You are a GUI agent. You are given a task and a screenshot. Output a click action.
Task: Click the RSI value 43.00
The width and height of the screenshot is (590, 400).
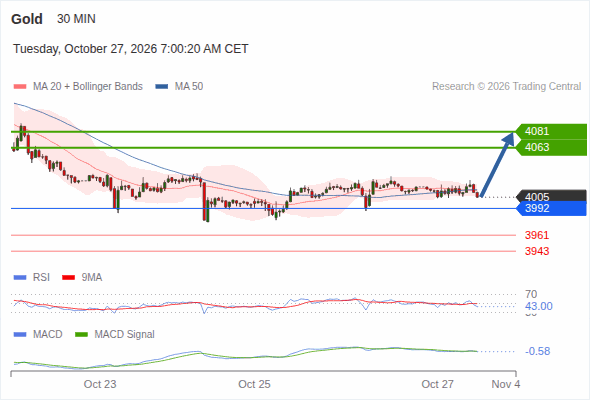click(539, 306)
